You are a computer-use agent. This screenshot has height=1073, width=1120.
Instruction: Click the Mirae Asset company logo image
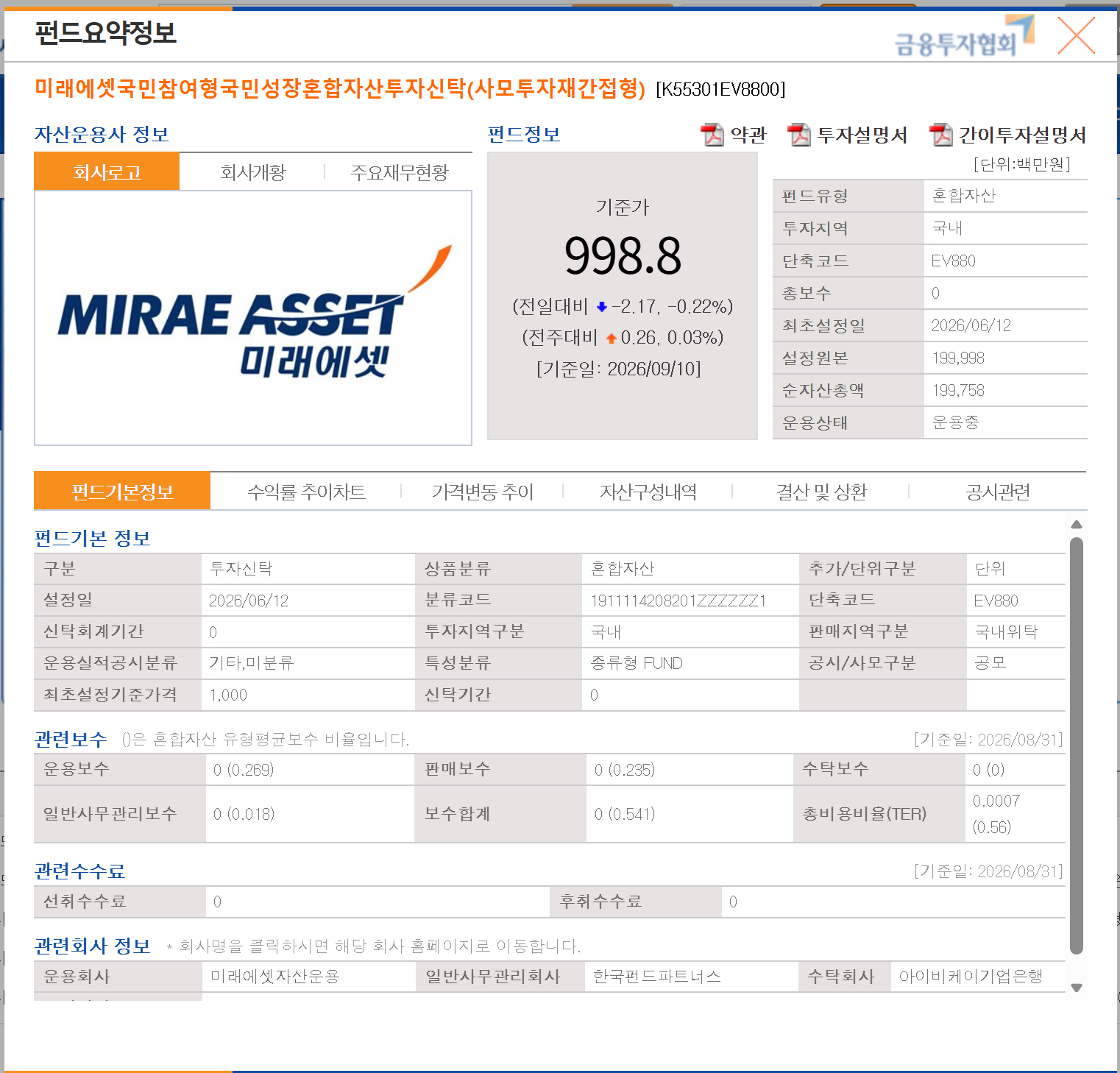click(x=254, y=314)
